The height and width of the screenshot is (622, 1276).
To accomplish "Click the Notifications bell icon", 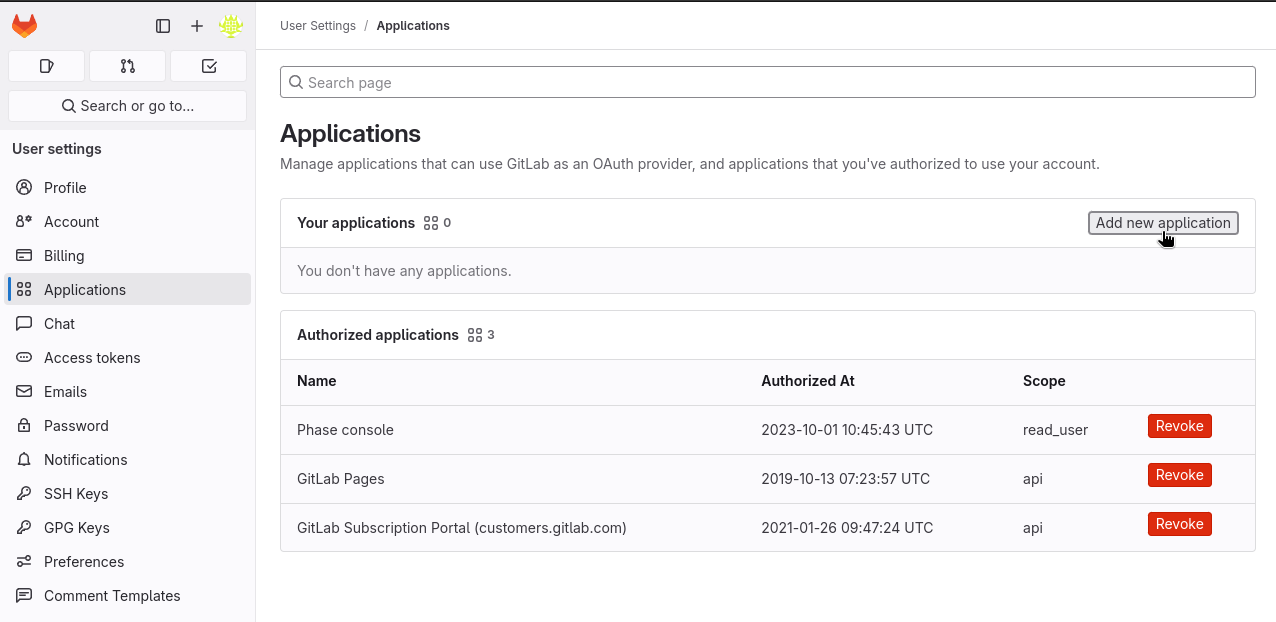I will click(24, 460).
